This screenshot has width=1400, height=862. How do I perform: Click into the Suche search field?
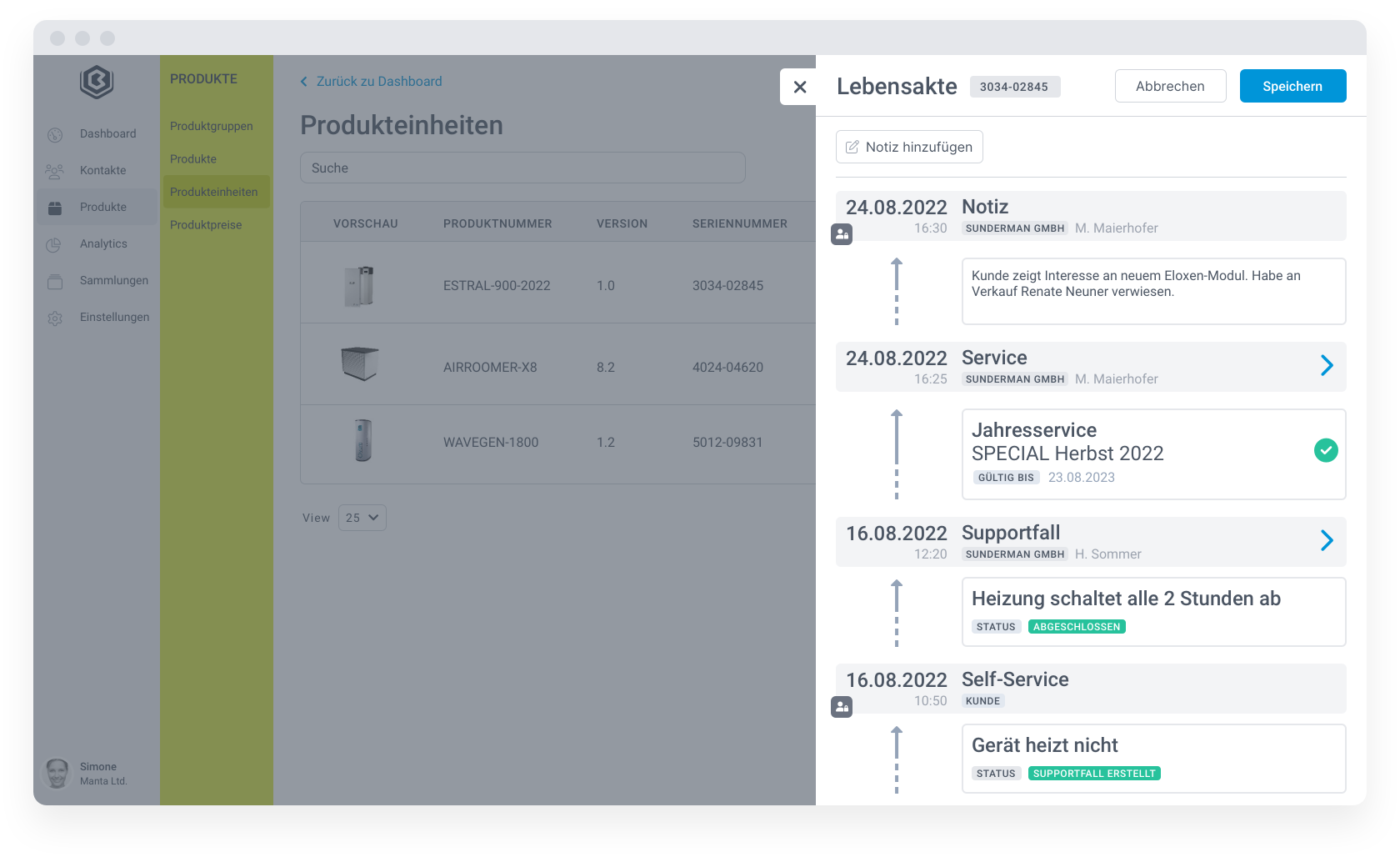point(522,168)
